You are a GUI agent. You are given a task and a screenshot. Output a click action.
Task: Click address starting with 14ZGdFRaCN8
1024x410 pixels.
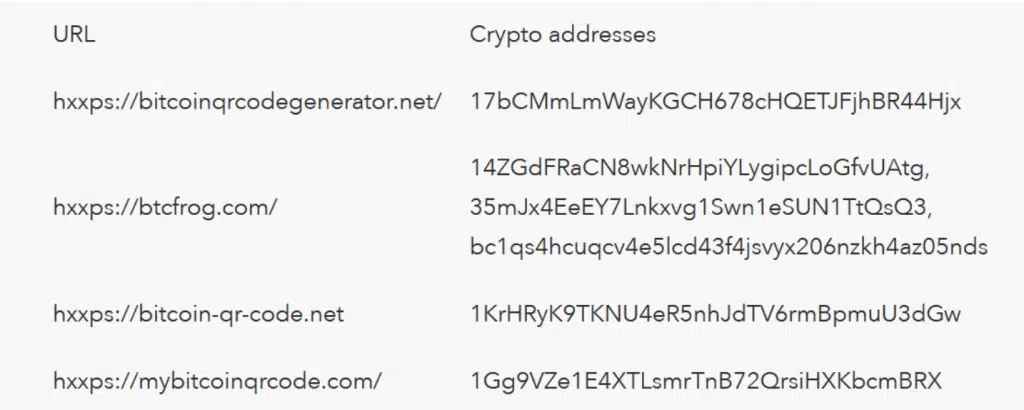tap(699, 169)
